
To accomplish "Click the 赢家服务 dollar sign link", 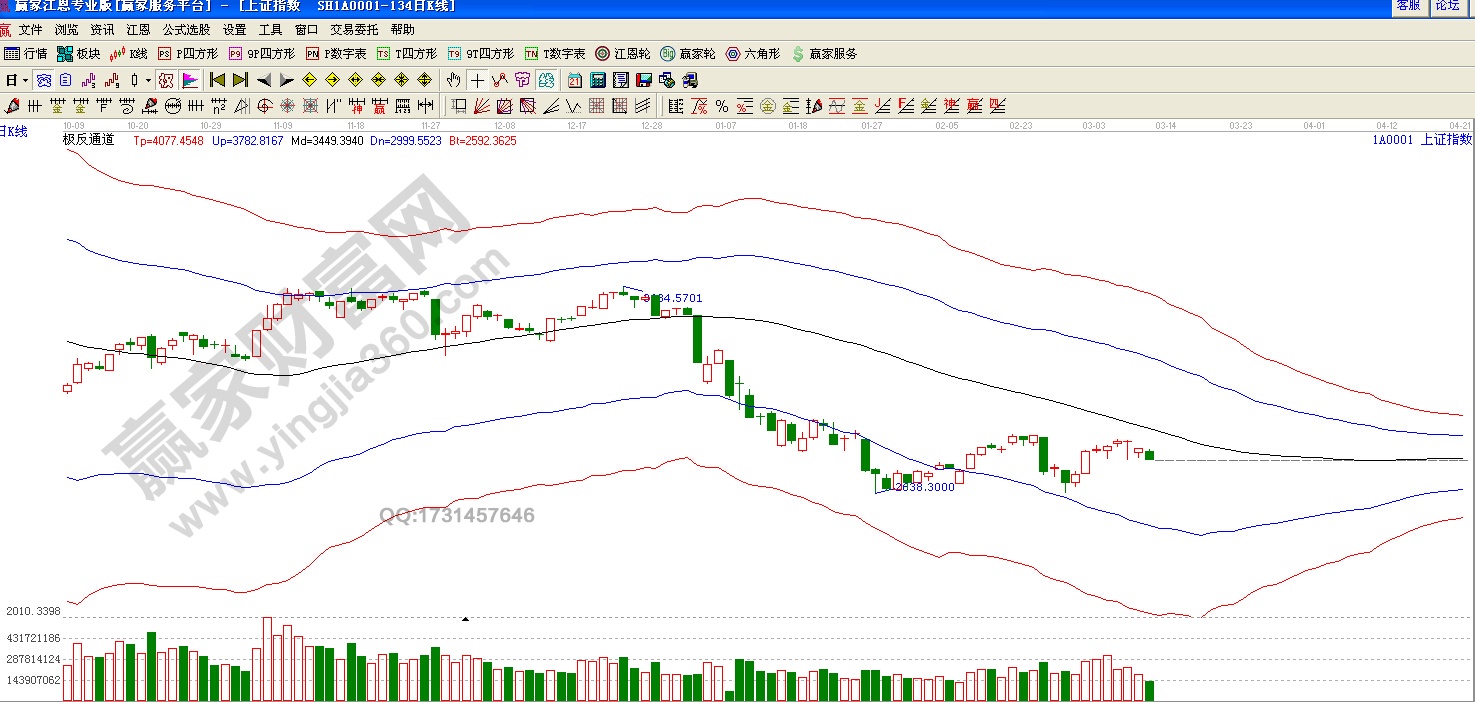I will pos(824,54).
